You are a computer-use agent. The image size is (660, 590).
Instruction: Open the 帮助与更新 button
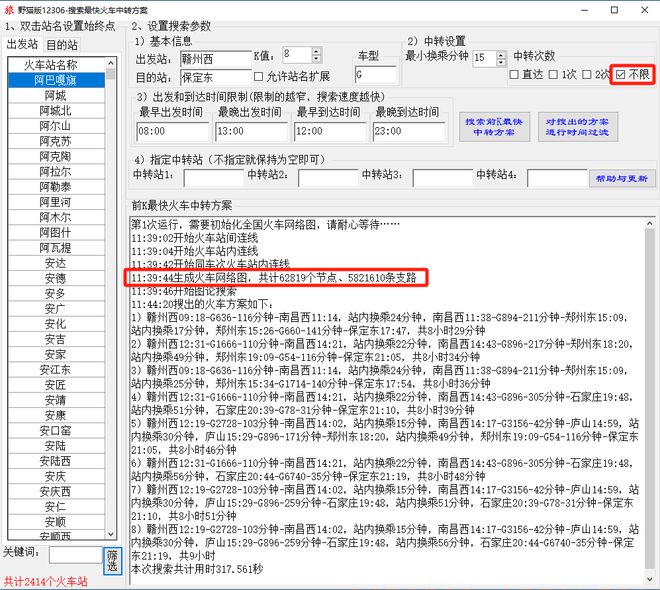622,178
